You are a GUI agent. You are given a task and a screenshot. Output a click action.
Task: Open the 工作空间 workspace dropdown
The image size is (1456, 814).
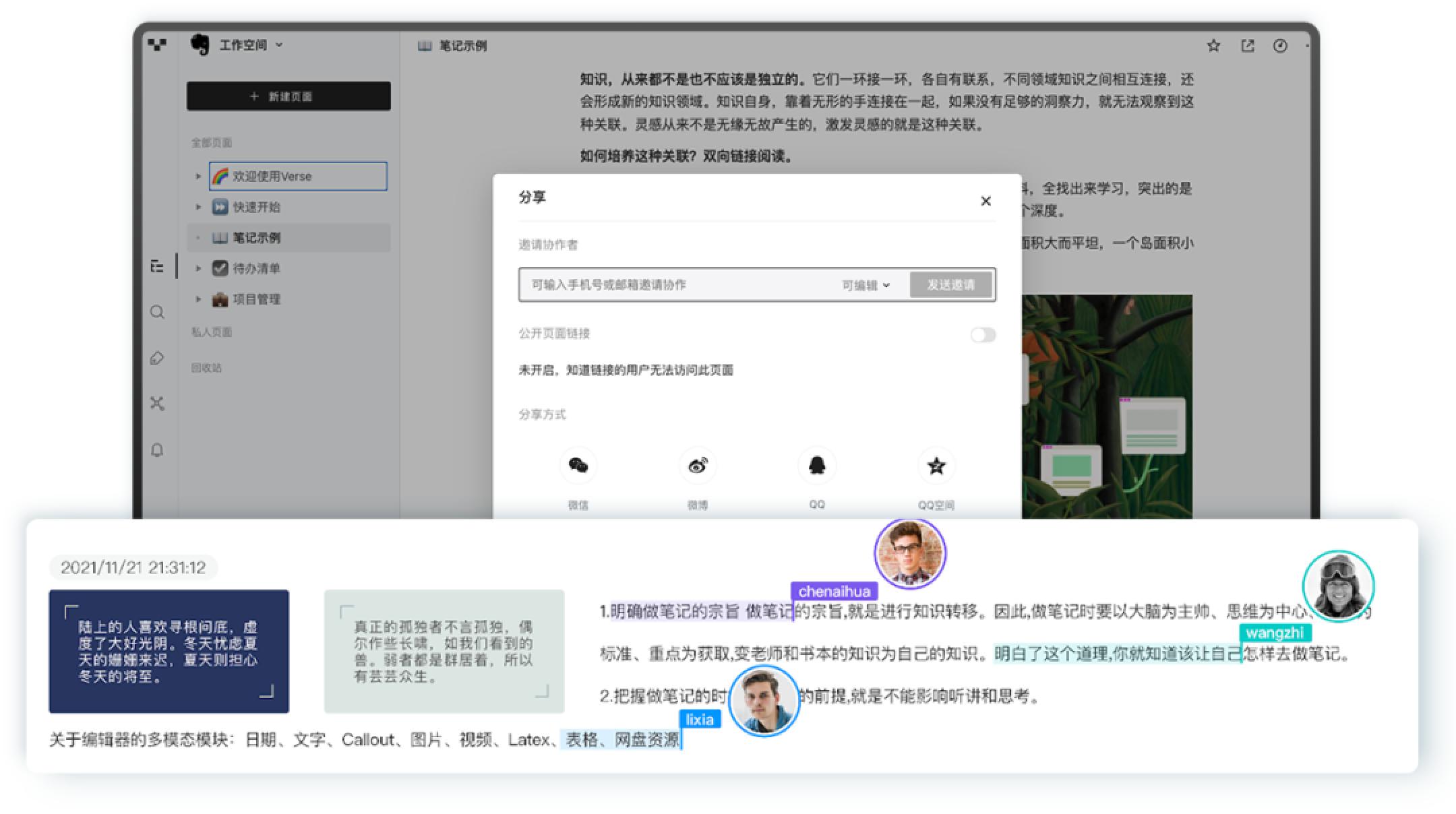point(249,45)
